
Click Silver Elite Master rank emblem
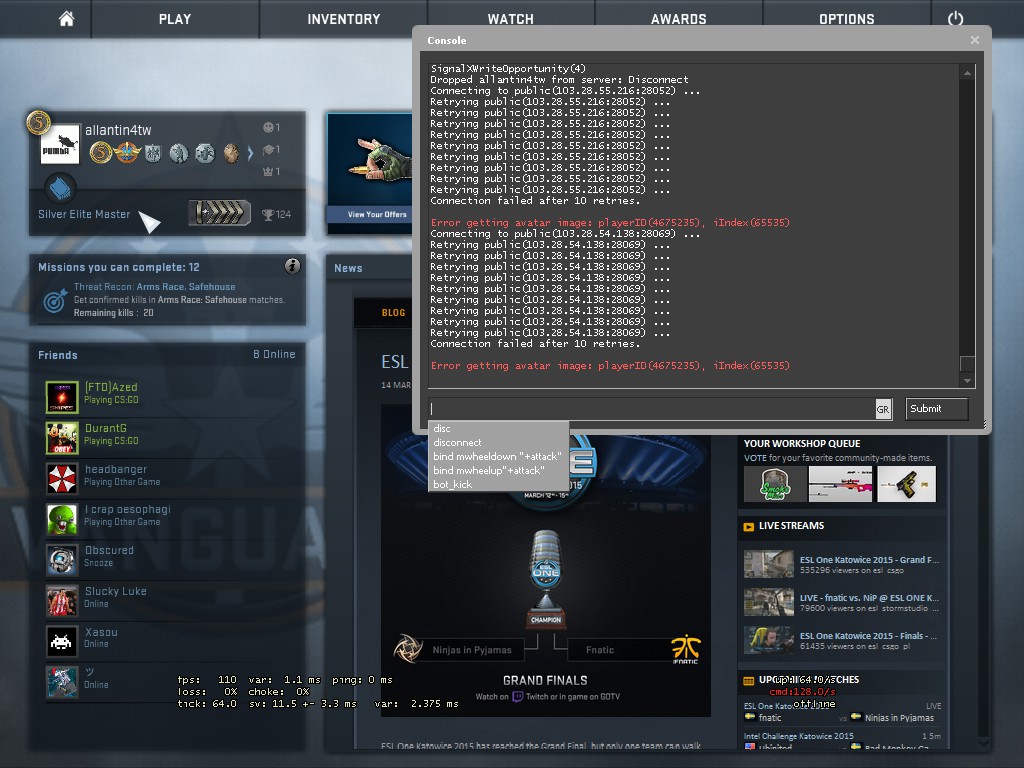[219, 213]
